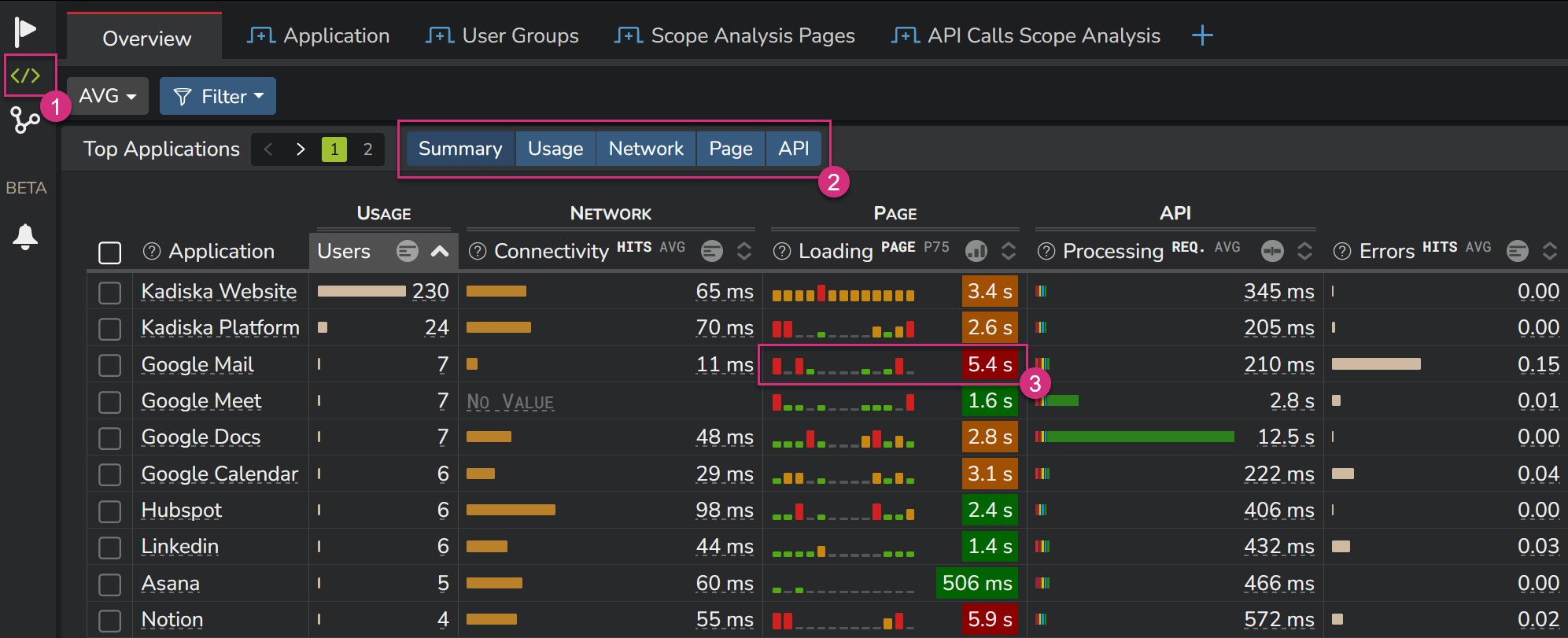Screen dimensions: 1568x638
Task: Check the Kadiska Website row checkbox
Action: point(110,292)
